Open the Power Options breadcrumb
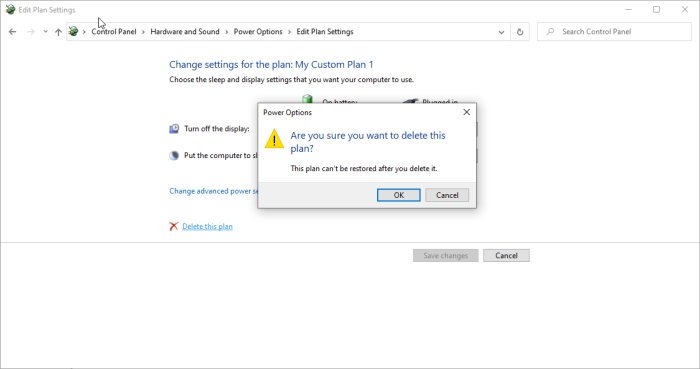Viewport: 700px width, 369px height. pos(258,32)
